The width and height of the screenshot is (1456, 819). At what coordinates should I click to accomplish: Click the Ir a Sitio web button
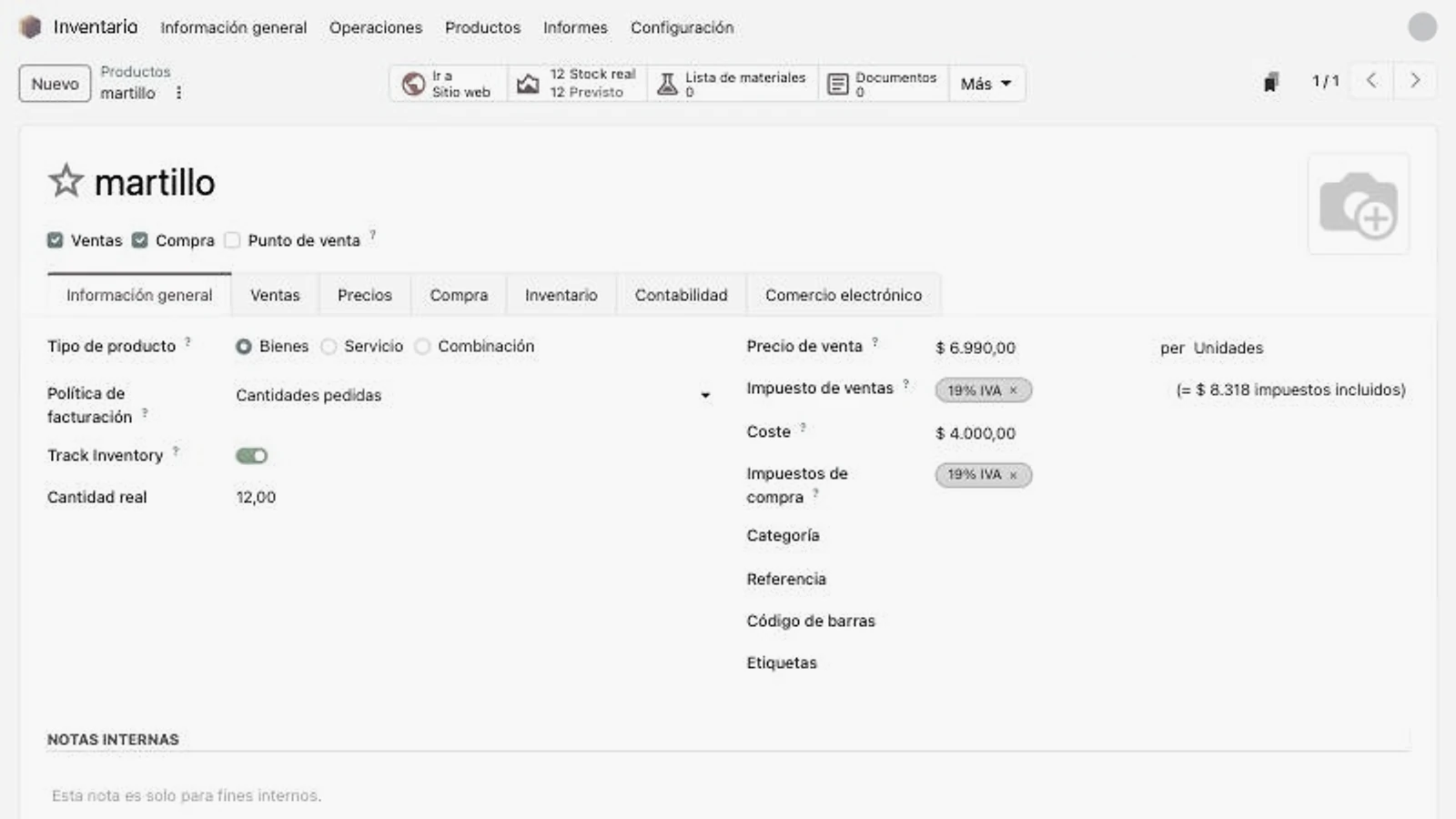pyautogui.click(x=448, y=84)
